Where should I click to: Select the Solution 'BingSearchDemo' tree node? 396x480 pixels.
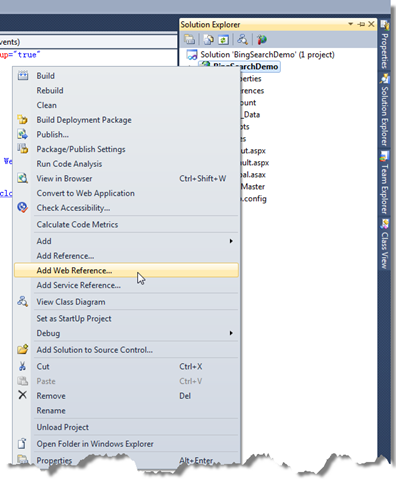point(267,55)
